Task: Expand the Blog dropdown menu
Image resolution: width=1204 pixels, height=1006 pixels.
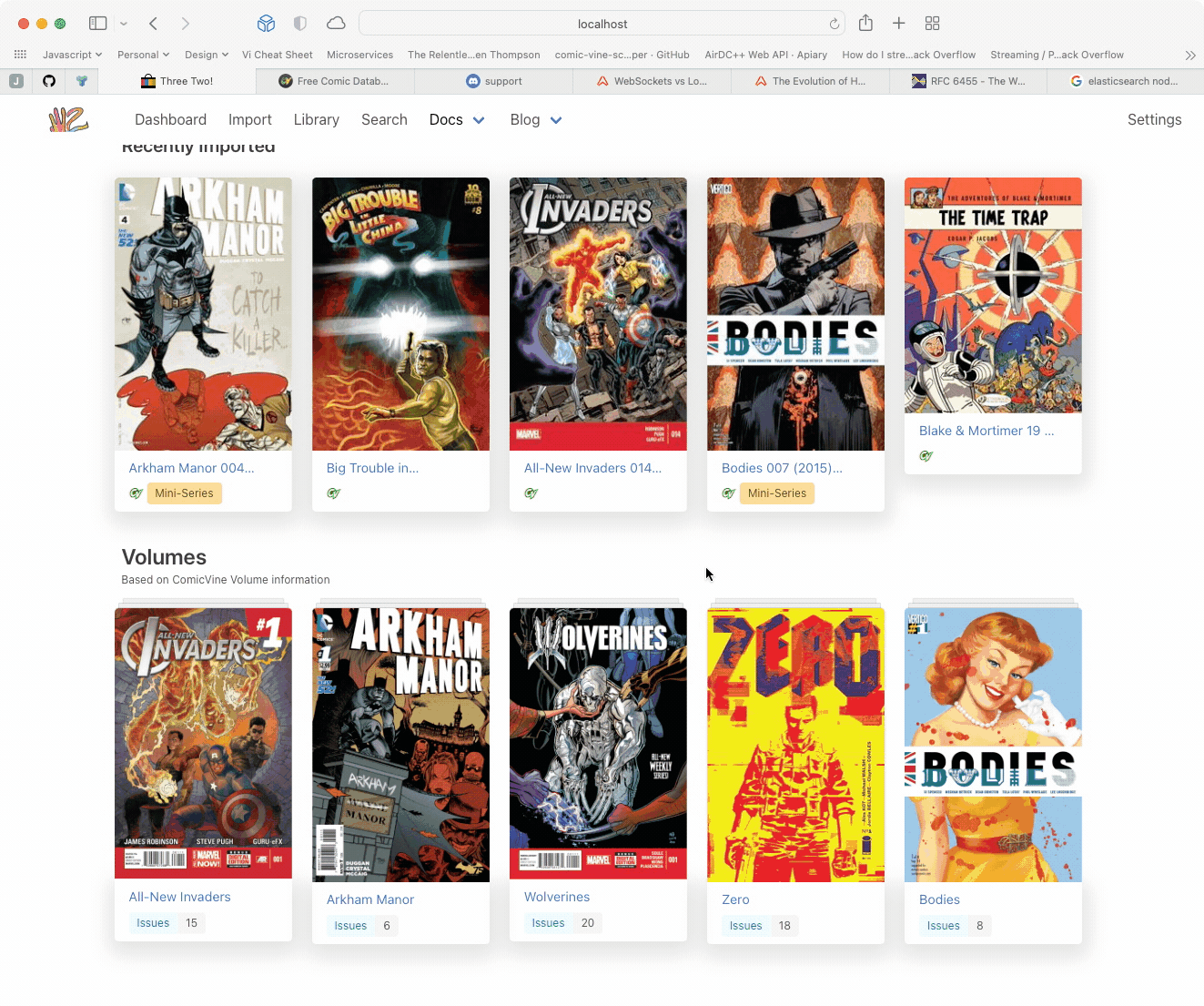Action: [556, 120]
